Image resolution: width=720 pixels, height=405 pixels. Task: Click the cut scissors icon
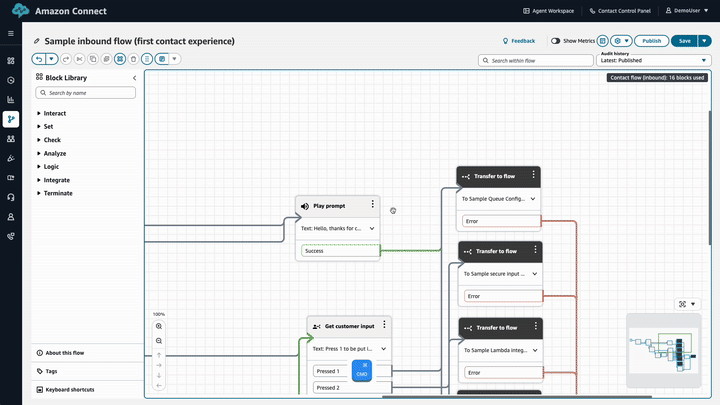pyautogui.click(x=80, y=59)
